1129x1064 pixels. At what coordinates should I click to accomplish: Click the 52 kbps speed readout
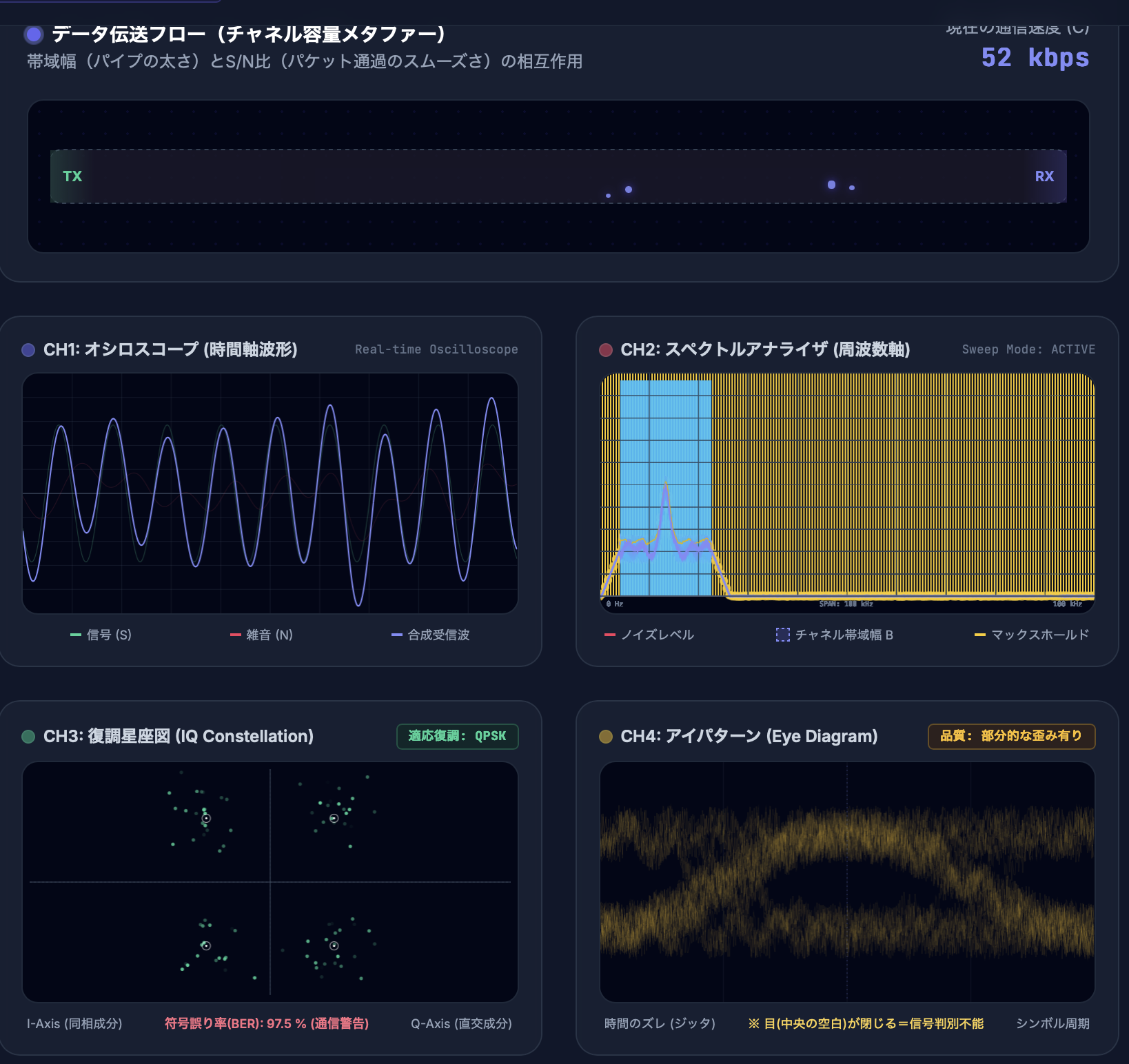pos(1035,58)
